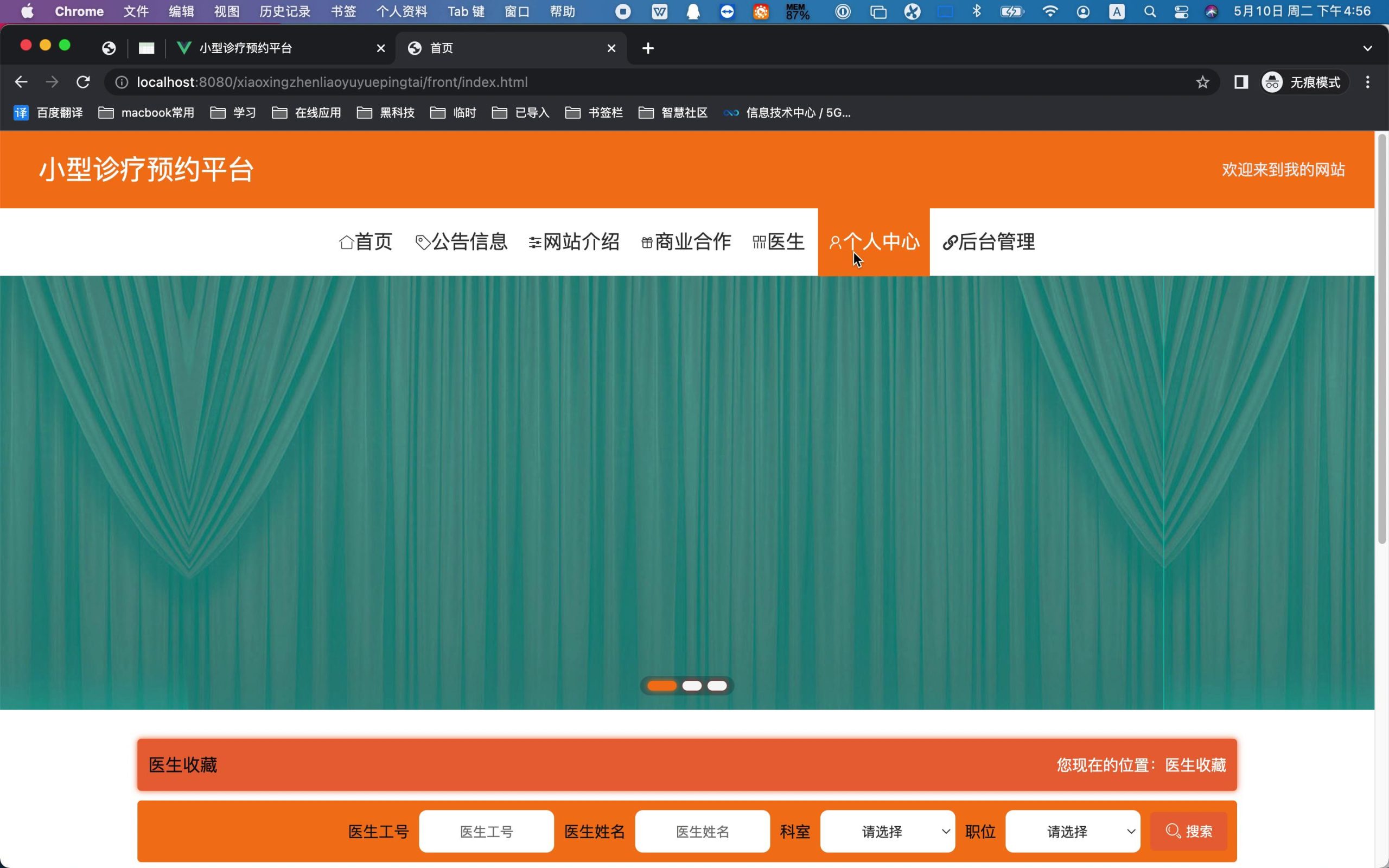The height and width of the screenshot is (868, 1389).
Task: Select third carousel indicator dot
Action: point(717,685)
